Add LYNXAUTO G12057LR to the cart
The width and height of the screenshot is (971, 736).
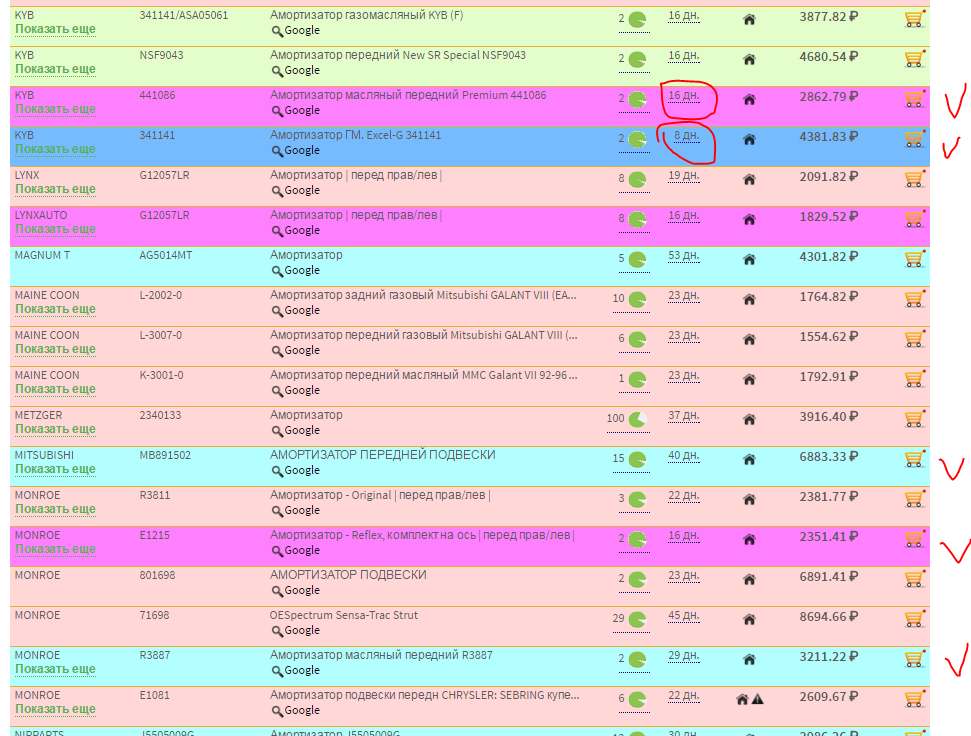(x=913, y=219)
